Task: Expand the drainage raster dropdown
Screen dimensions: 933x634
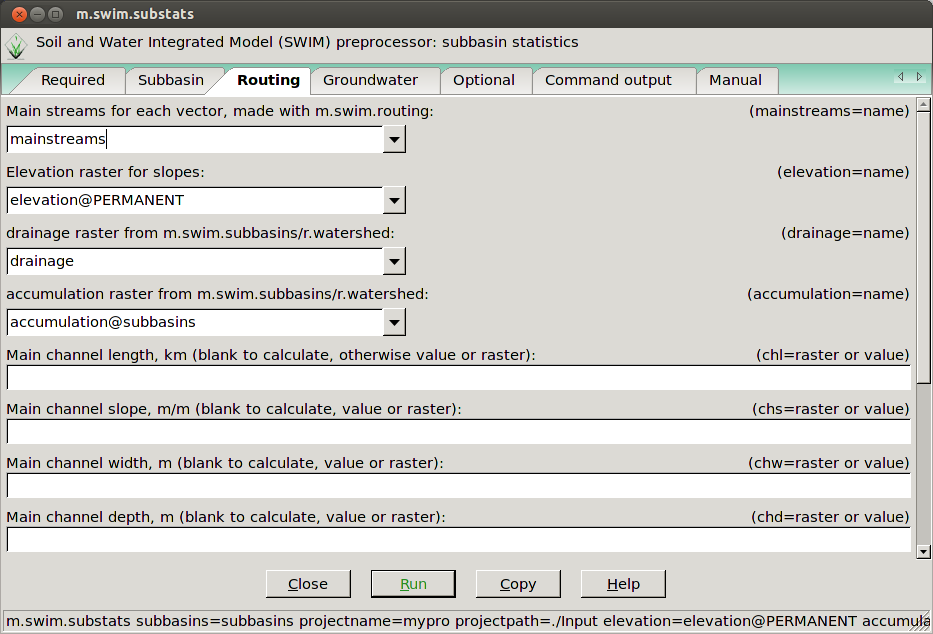Action: point(394,262)
